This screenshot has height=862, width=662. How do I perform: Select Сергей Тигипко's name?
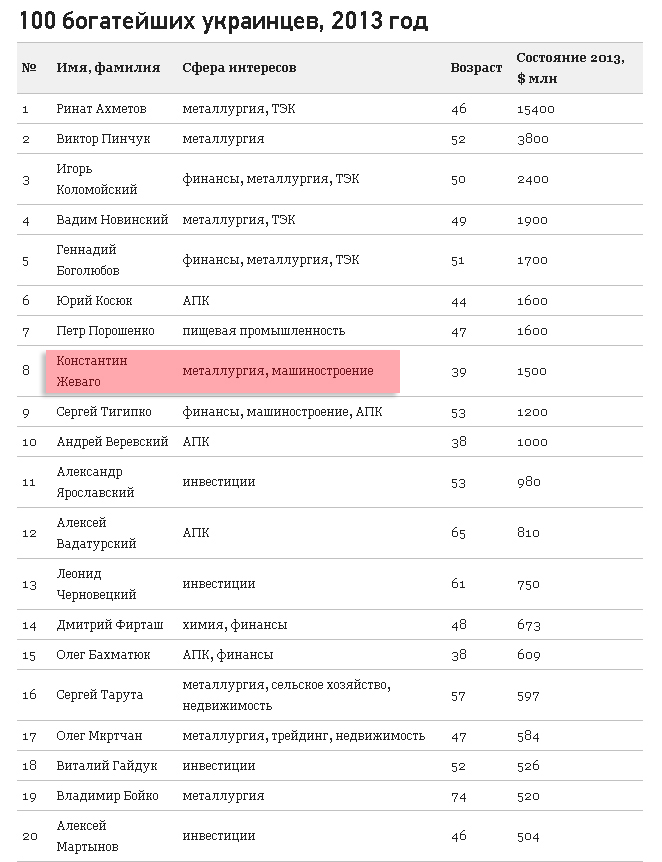108,412
